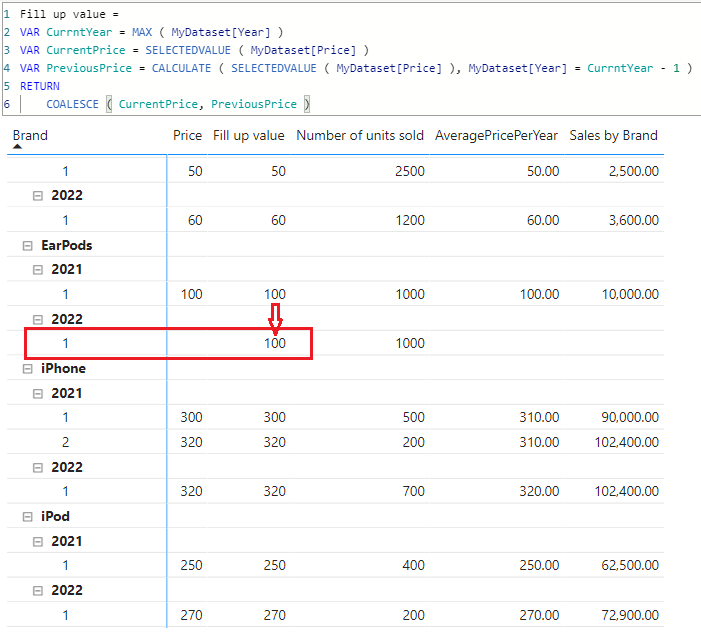Click the units sold value 1200
Viewport: 701px width, 640px height.
pos(410,220)
